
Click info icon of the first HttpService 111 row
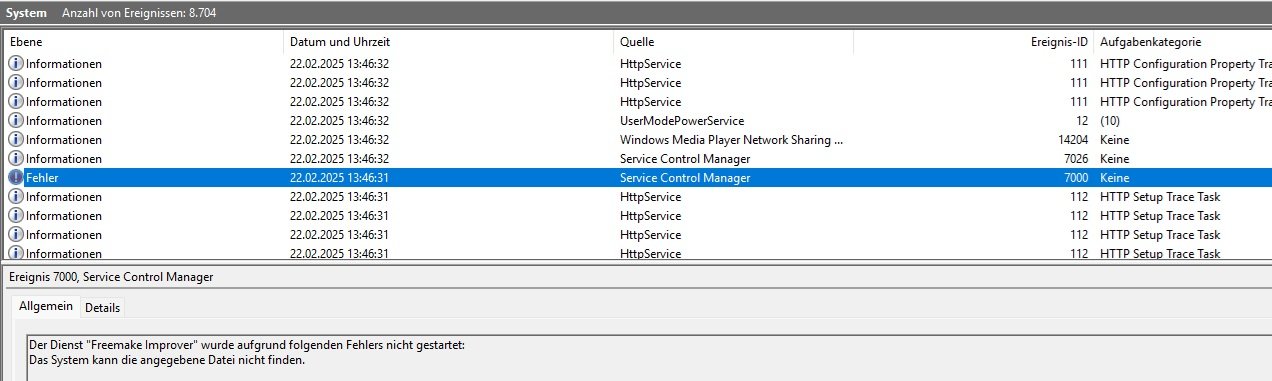pyautogui.click(x=16, y=64)
